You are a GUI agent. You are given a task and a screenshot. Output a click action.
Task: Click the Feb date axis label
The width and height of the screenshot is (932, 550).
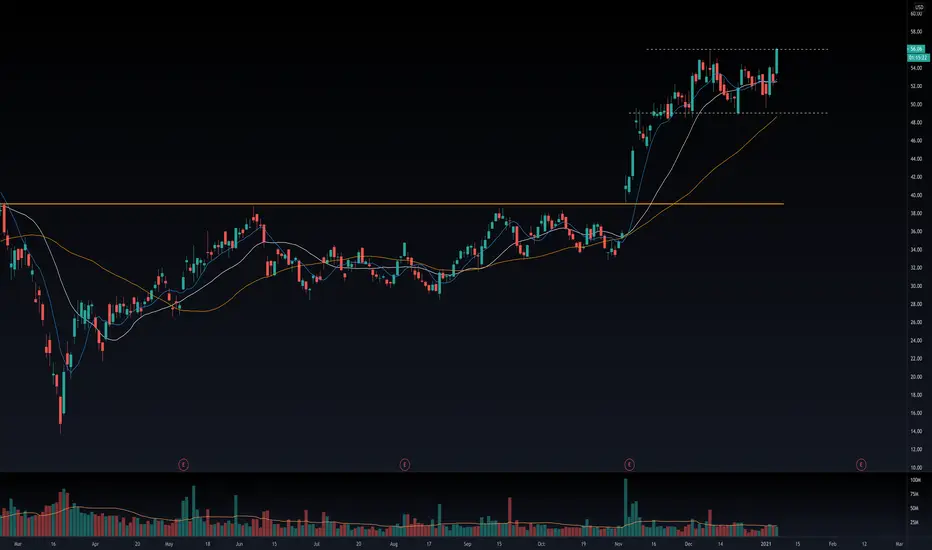[x=832, y=543]
